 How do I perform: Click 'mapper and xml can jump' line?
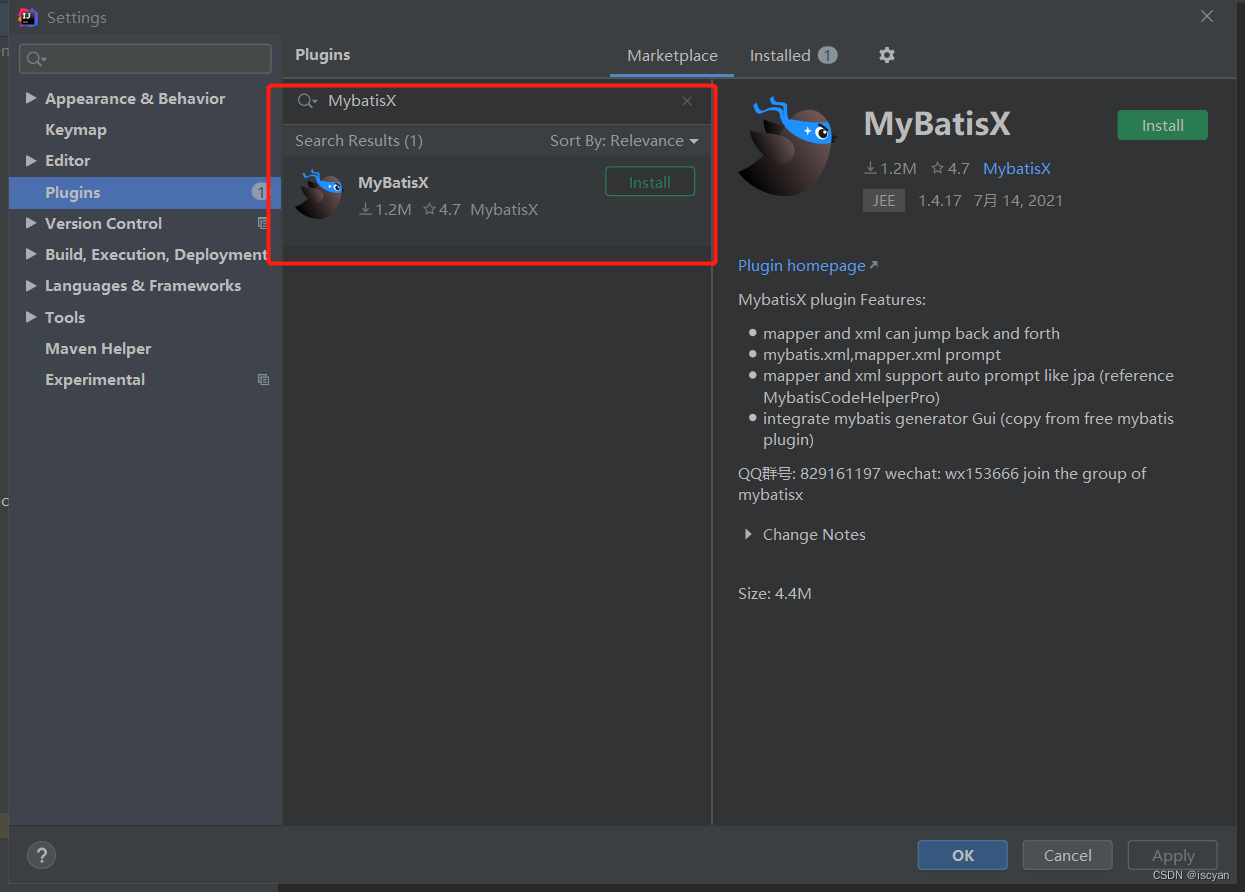coord(911,333)
